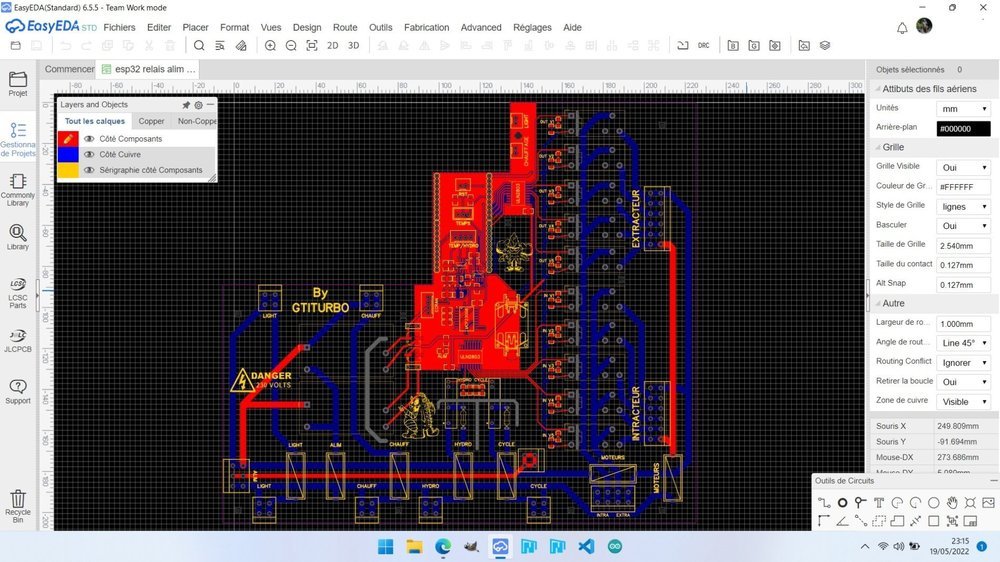
Task: Run the DRC check icon
Action: click(703, 45)
